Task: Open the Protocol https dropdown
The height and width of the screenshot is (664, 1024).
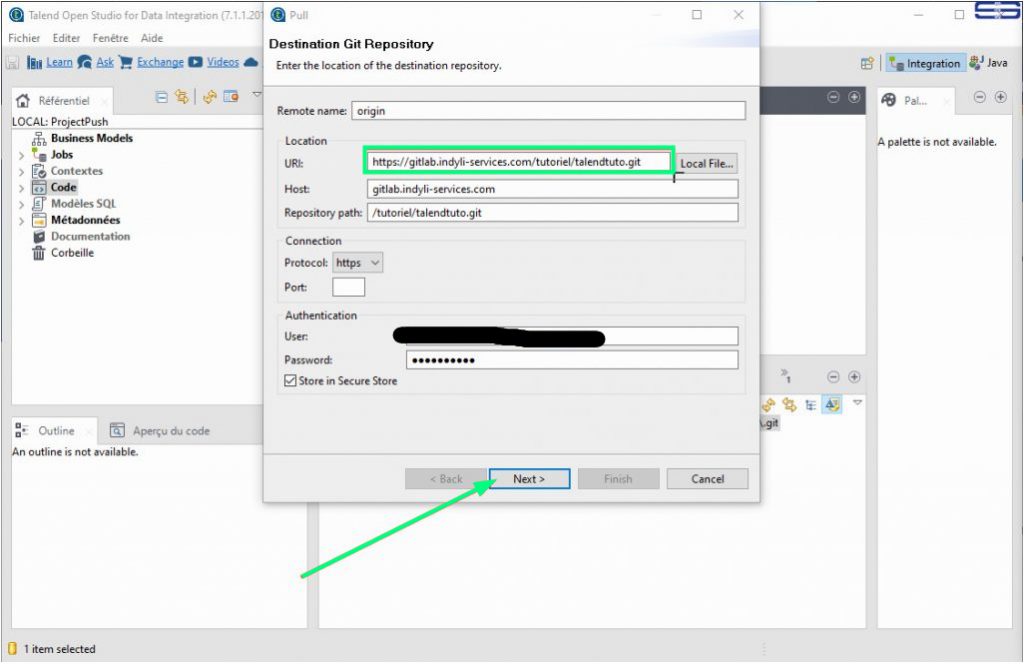Action: pos(358,263)
